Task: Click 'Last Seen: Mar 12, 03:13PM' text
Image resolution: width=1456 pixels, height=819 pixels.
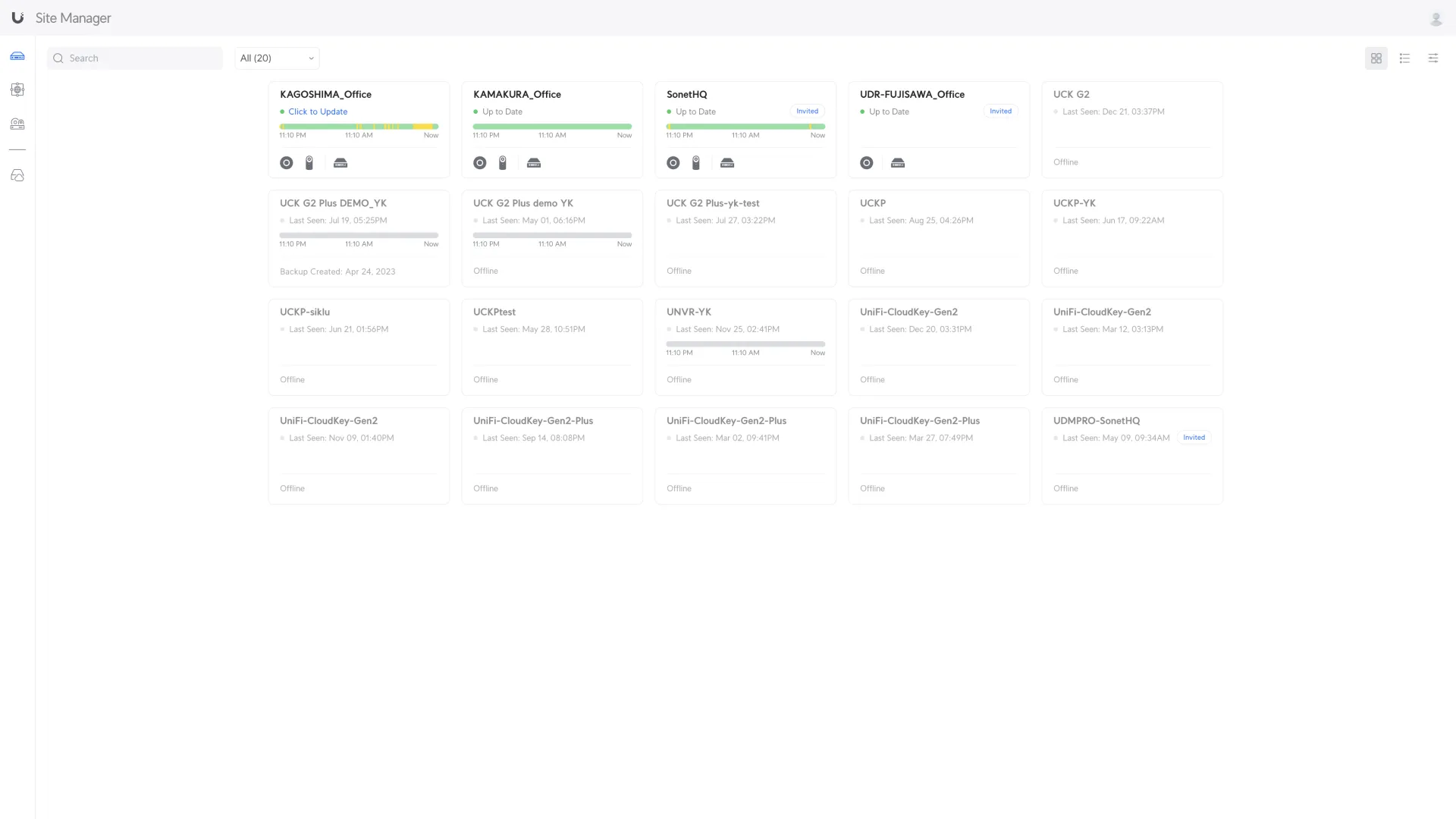Action: (x=1112, y=329)
